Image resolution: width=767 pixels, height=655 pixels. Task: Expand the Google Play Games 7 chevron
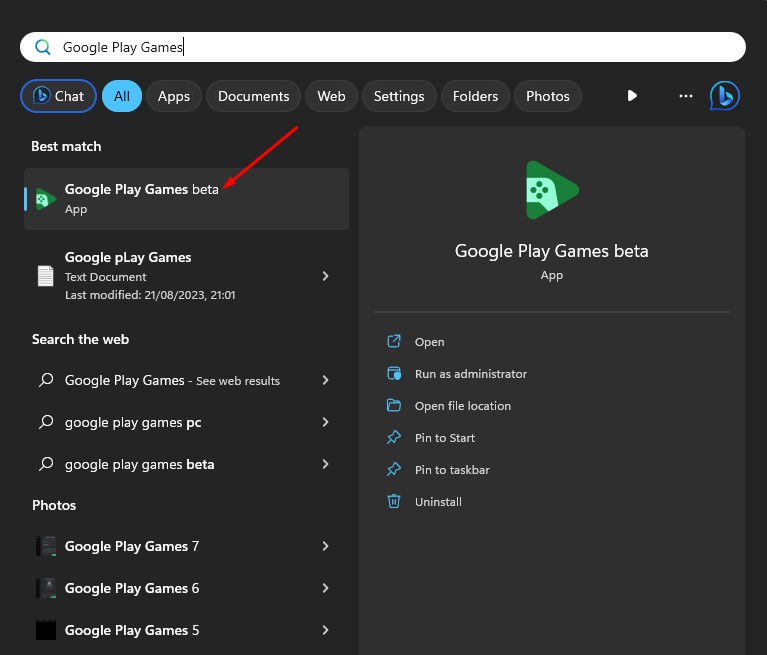coord(325,546)
